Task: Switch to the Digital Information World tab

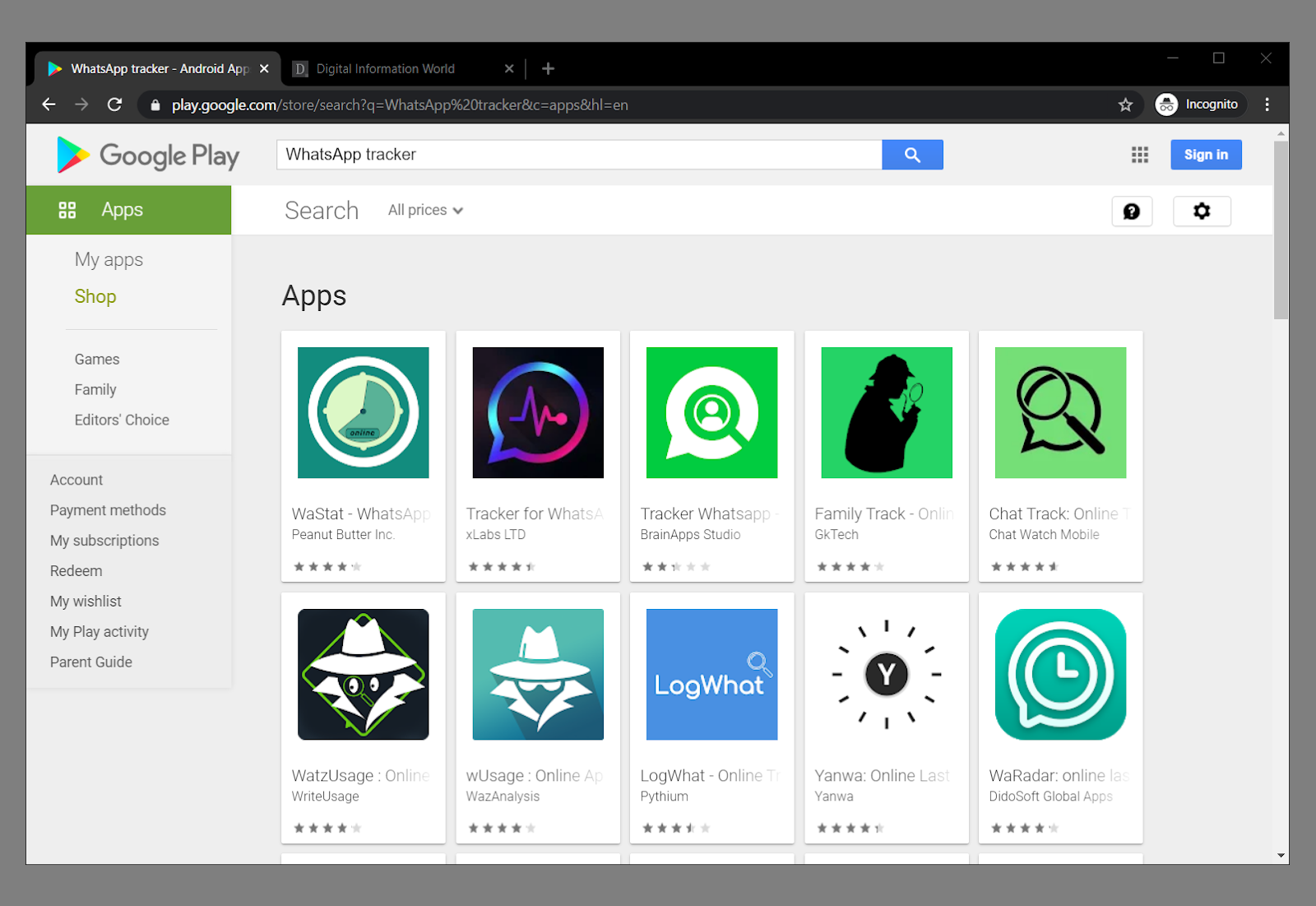Action: pos(404,68)
